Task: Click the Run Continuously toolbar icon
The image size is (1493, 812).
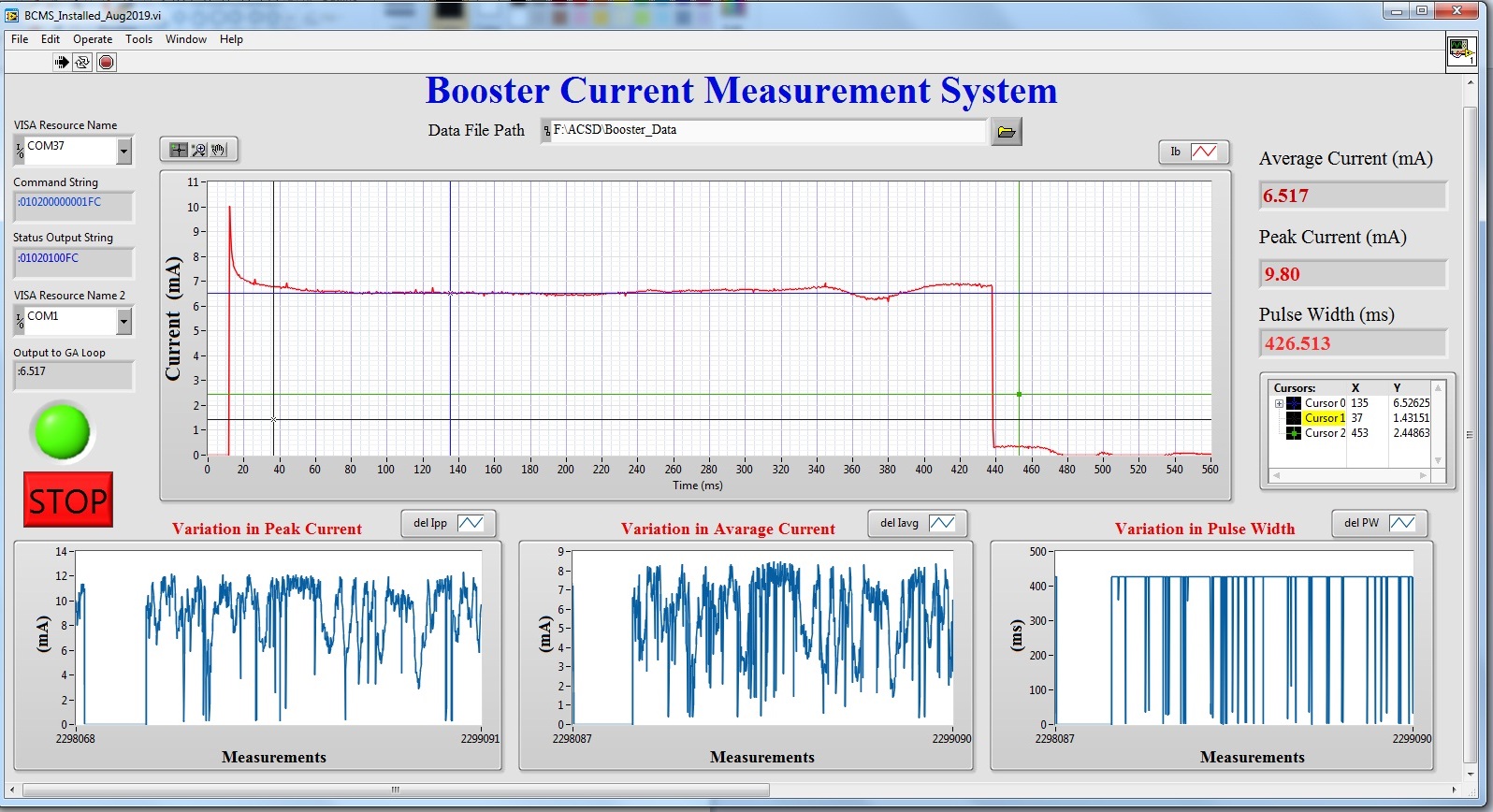Action: click(x=82, y=62)
